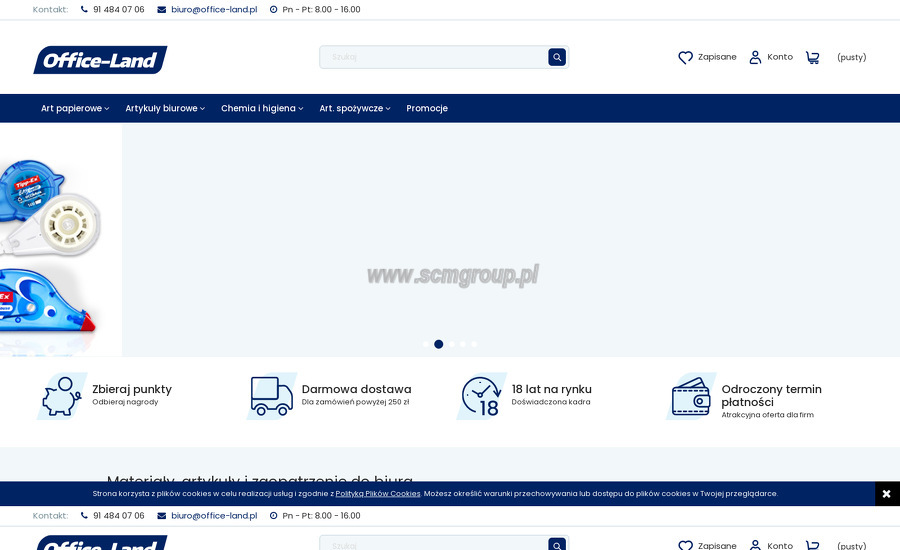Screen dimensions: 900x550
Task: Select the fourth slider dot
Action: (x=463, y=344)
